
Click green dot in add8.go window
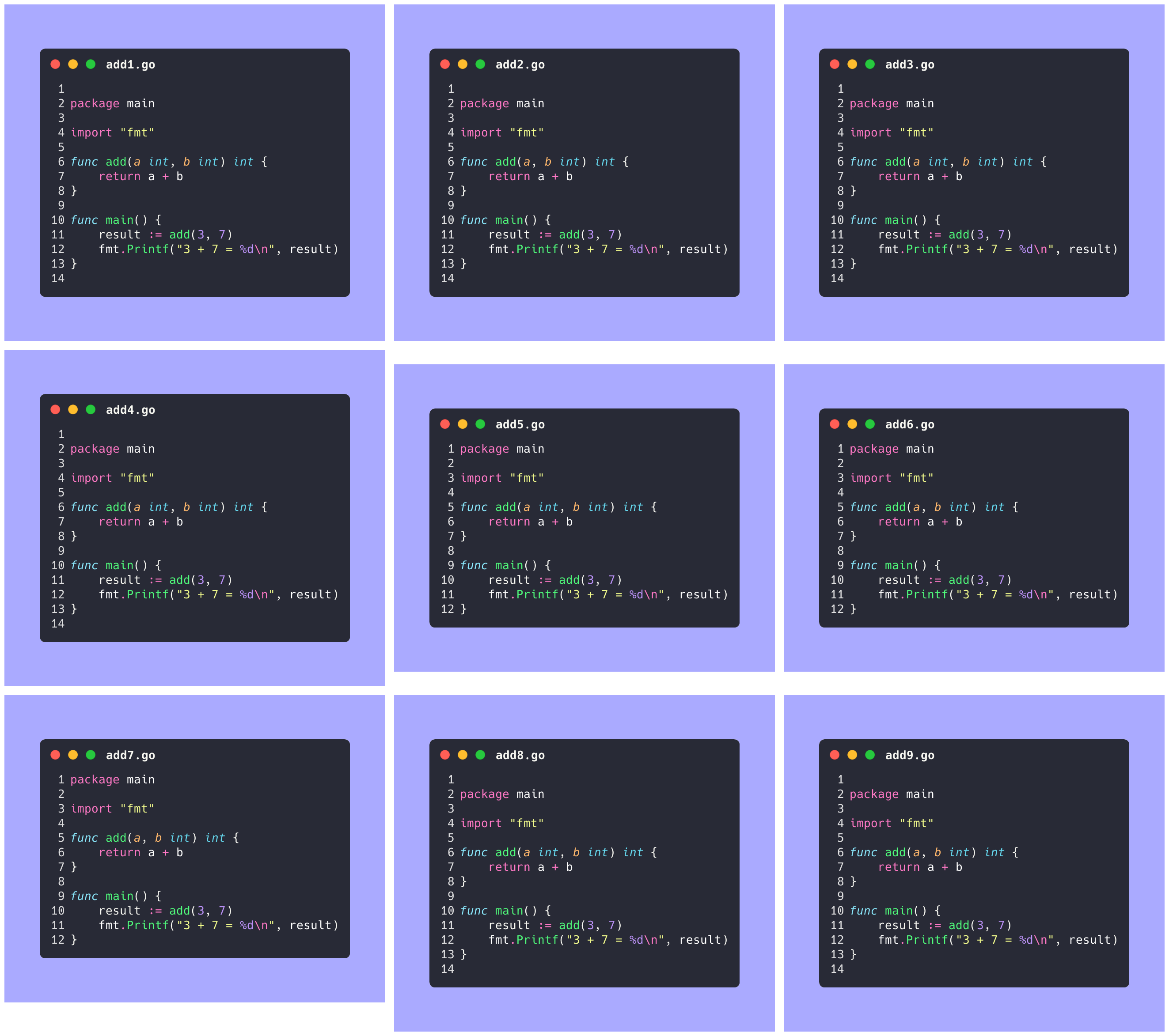pos(480,755)
